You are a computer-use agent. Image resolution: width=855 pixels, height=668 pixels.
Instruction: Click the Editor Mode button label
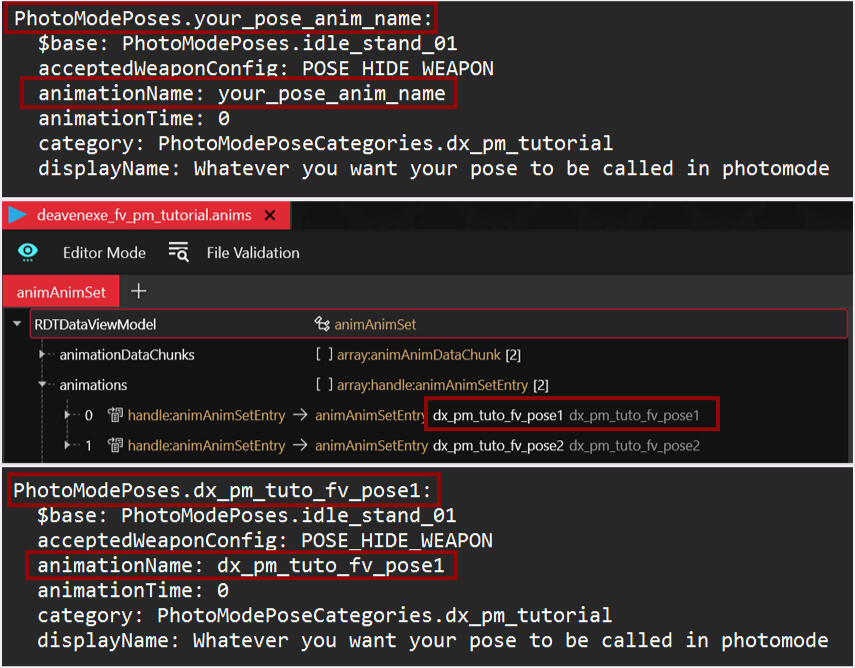104,253
